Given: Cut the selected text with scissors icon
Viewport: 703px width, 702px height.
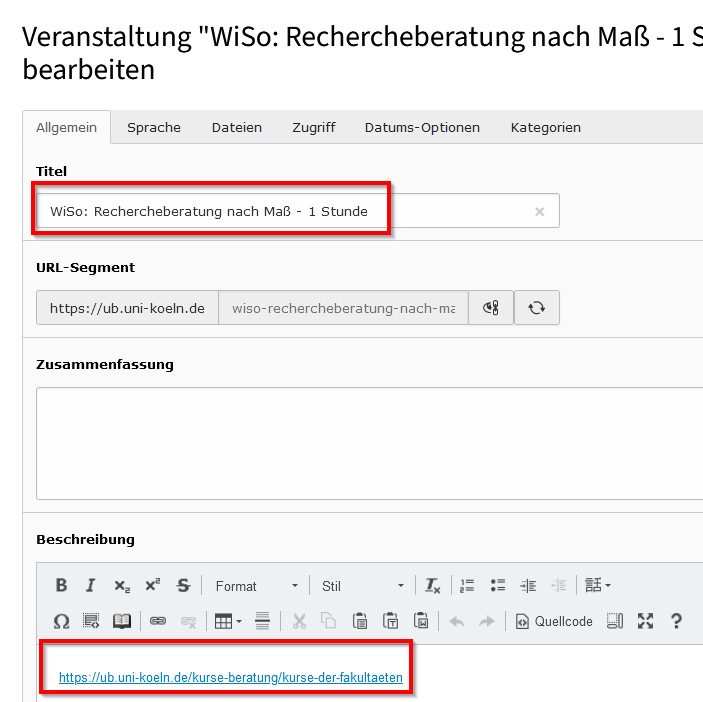Looking at the screenshot, I should pyautogui.click(x=299, y=621).
